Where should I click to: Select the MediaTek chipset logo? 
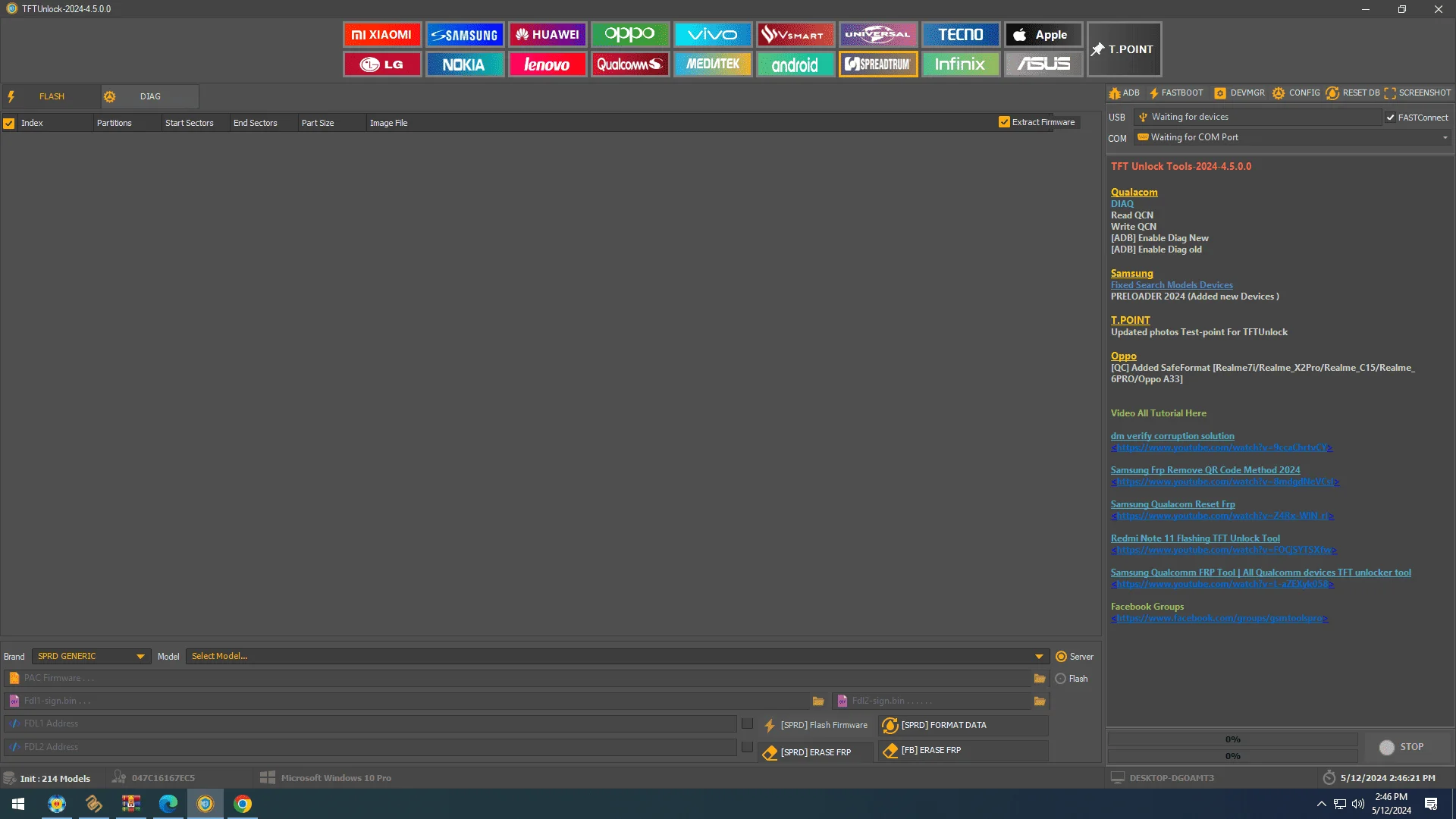click(x=713, y=64)
